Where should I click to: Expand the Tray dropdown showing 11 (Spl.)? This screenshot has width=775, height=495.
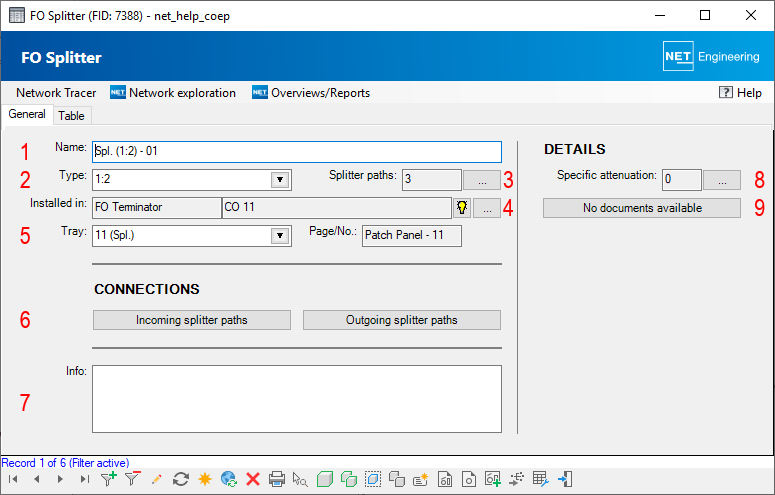[280, 236]
